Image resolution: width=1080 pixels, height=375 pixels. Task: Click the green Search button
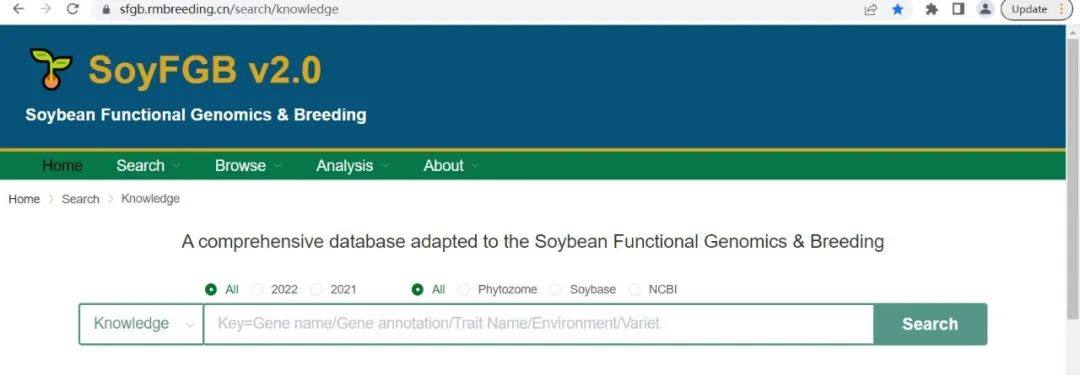point(930,324)
